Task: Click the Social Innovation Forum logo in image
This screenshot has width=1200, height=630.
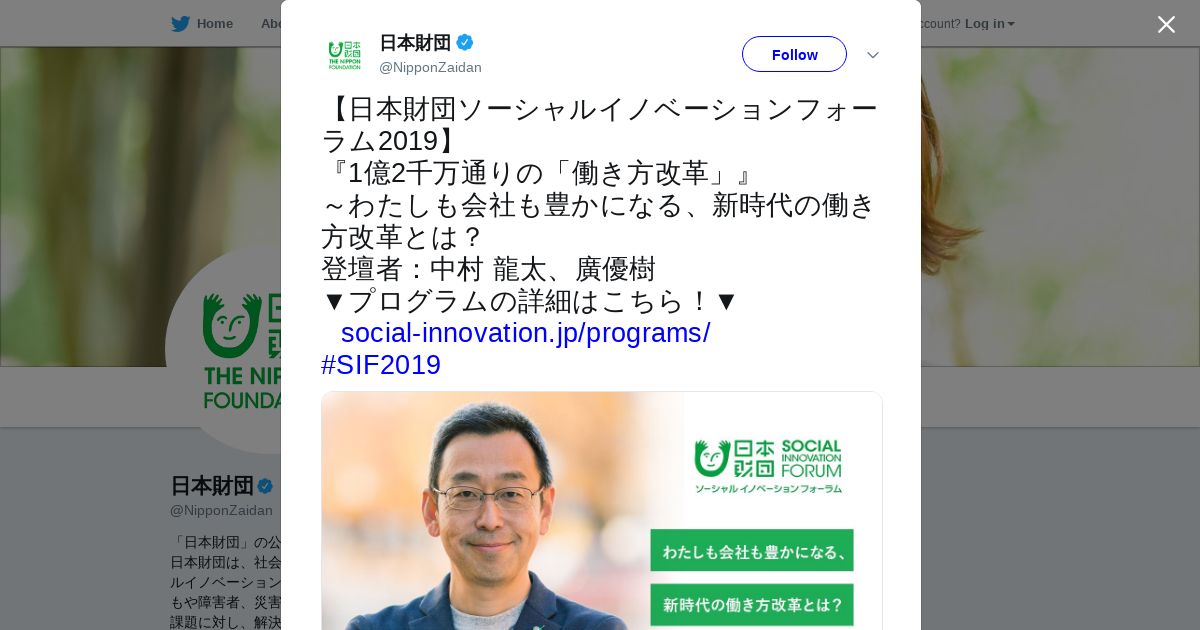Action: click(768, 466)
